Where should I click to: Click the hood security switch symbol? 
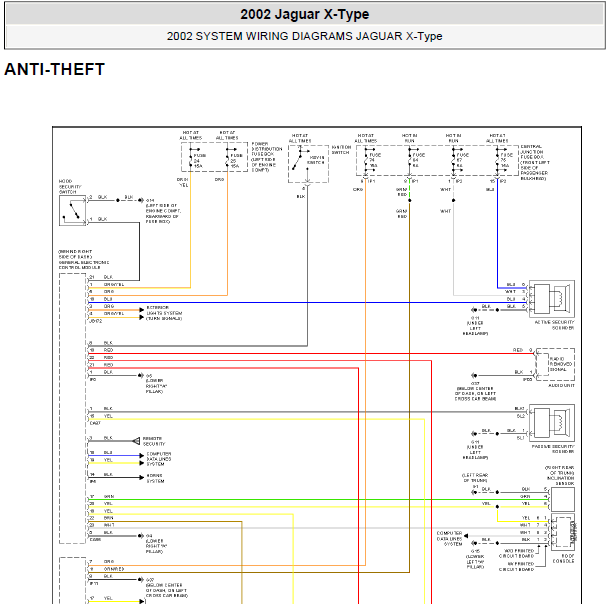[72, 210]
